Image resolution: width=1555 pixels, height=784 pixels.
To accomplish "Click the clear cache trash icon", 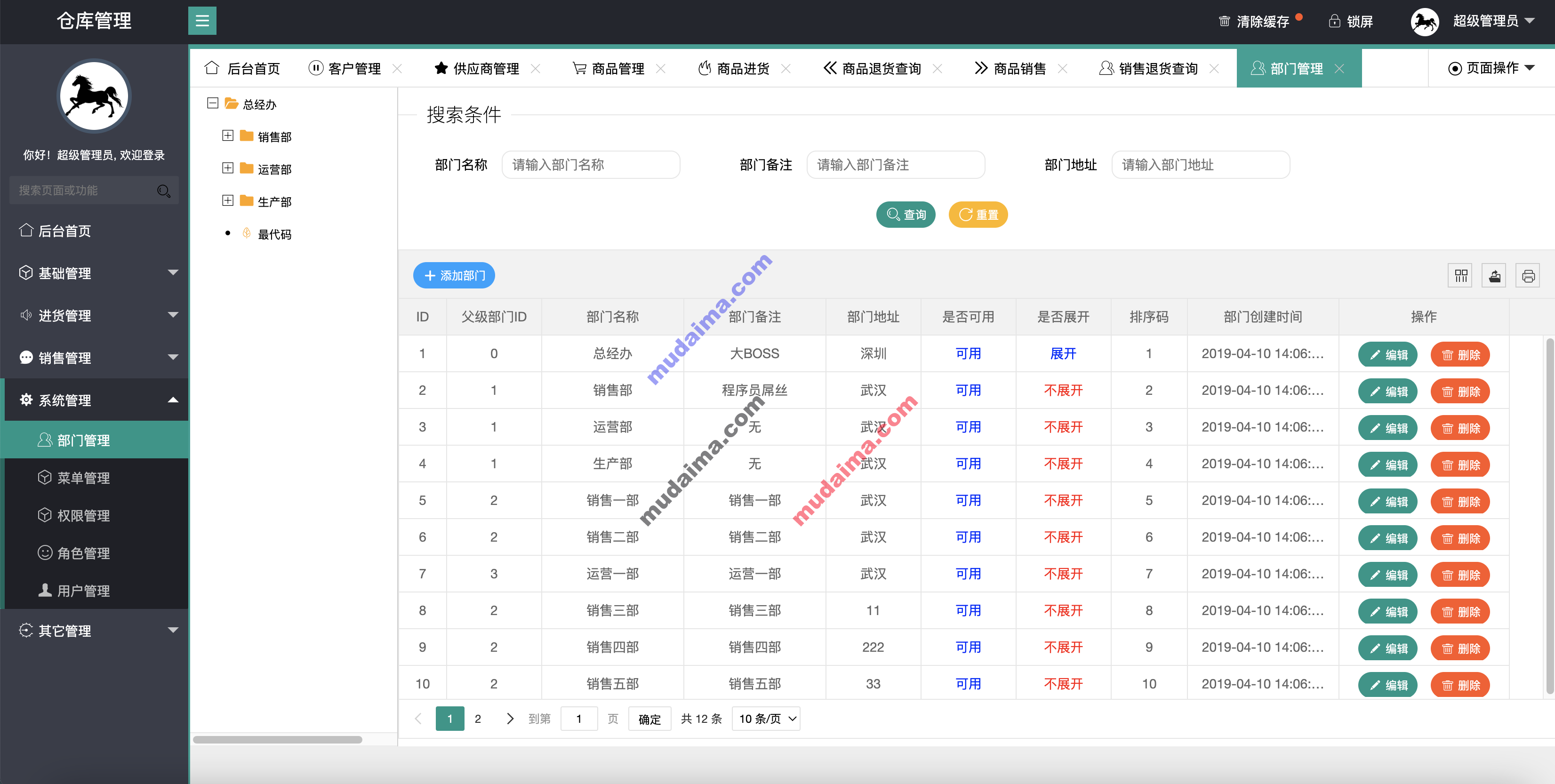I will (1224, 21).
